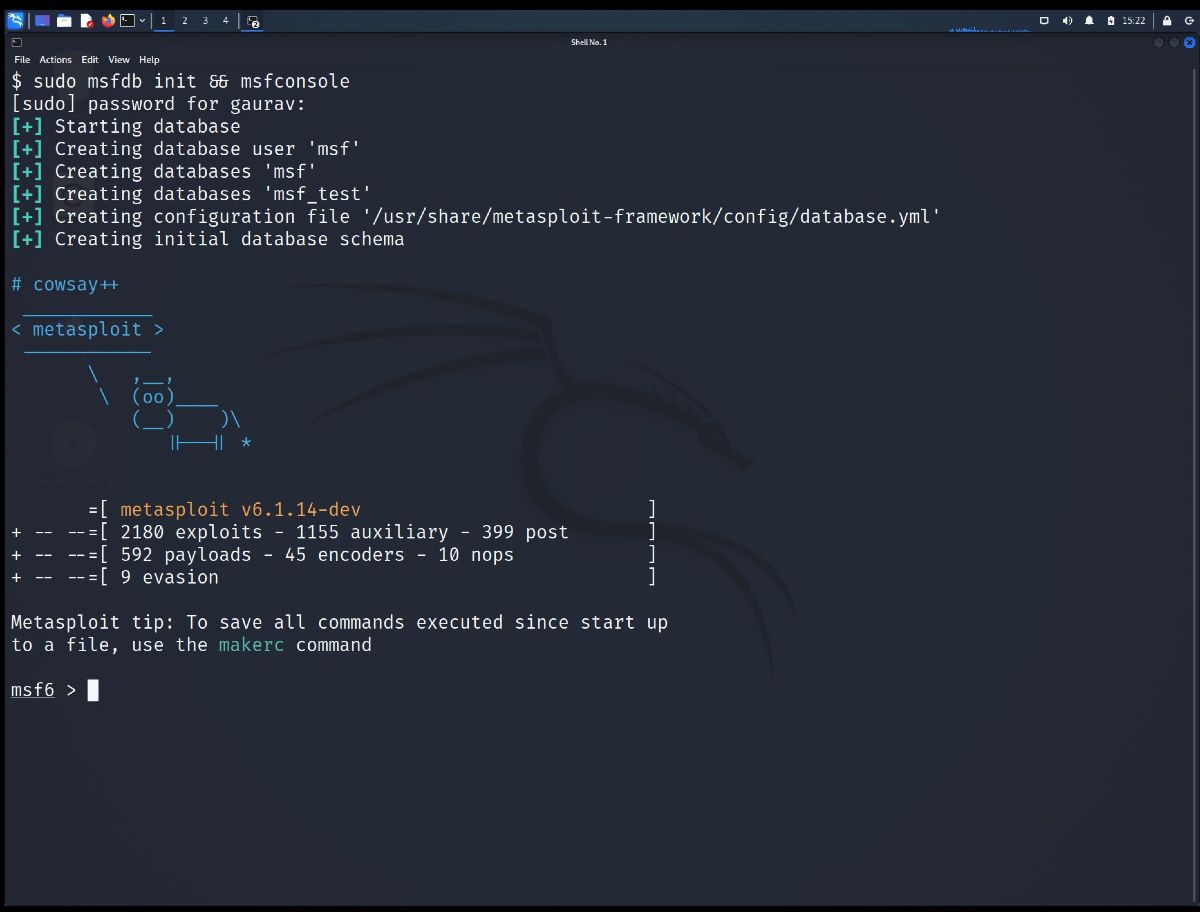Open the text editor from the taskbar
The image size is (1200, 912).
[87, 20]
